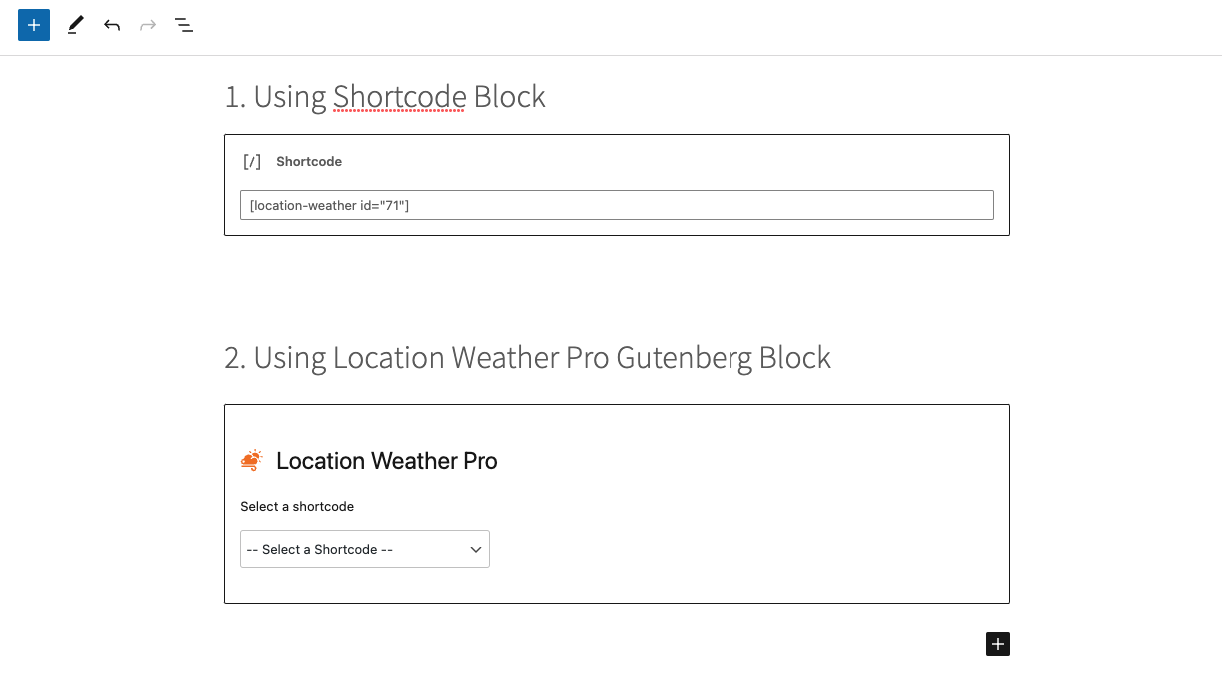Click the "Location Weather Pro" block title
Screen dimensions: 1222x694
386,461
